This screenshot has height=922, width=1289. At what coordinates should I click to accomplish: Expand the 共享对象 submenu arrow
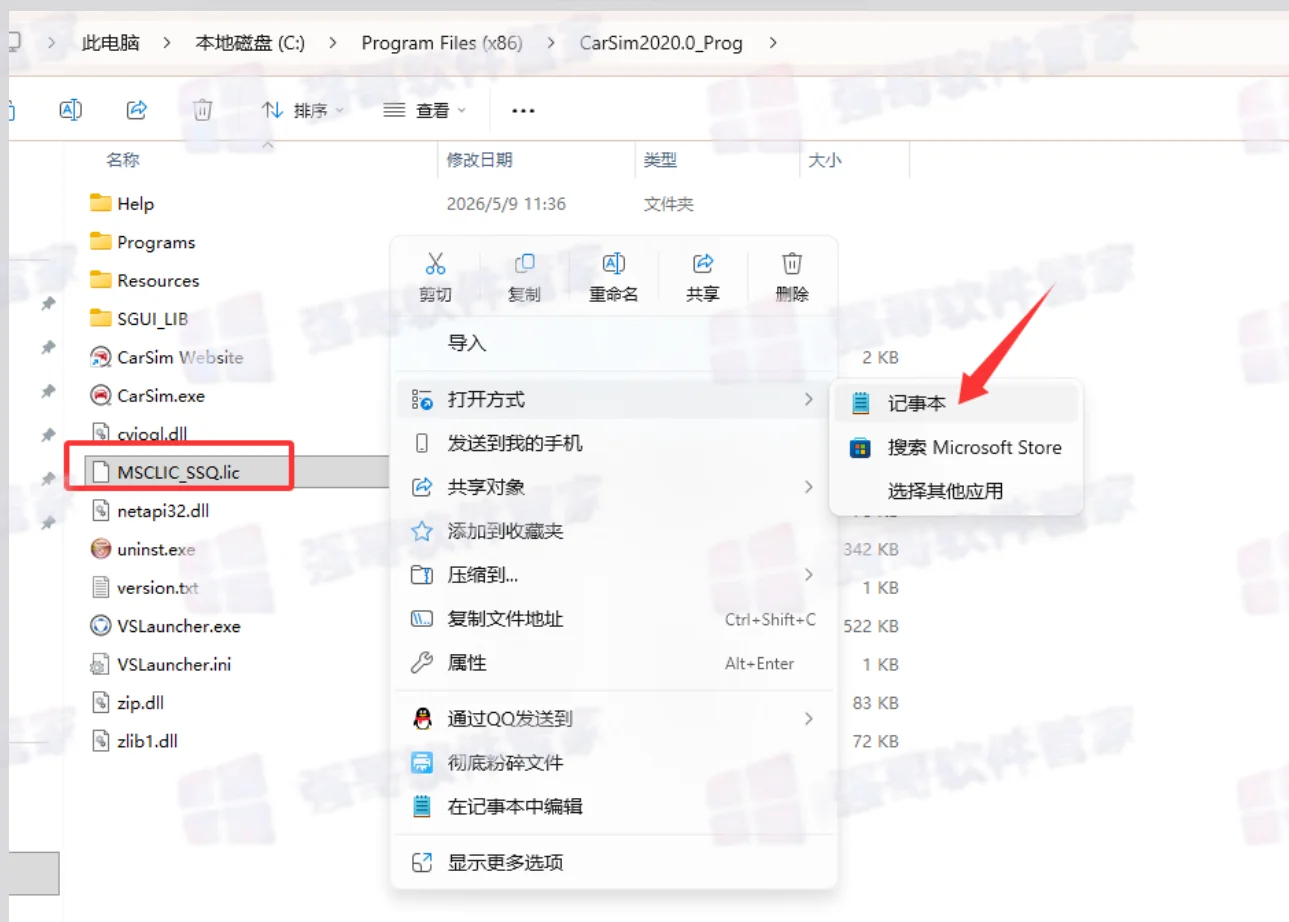coord(808,487)
